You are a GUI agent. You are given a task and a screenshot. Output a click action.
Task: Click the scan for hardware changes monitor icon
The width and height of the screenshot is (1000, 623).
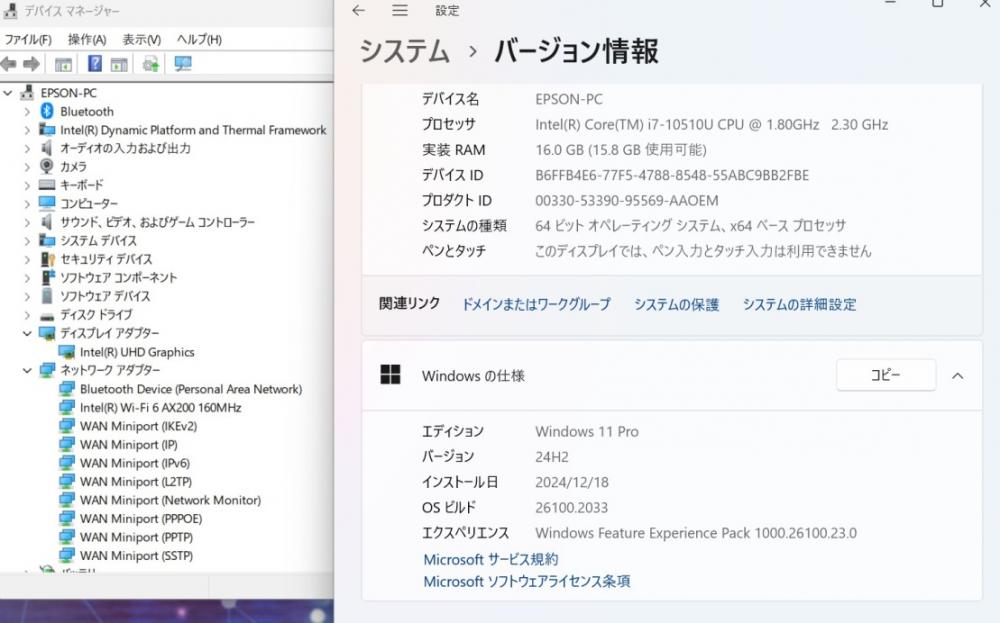click(x=183, y=63)
